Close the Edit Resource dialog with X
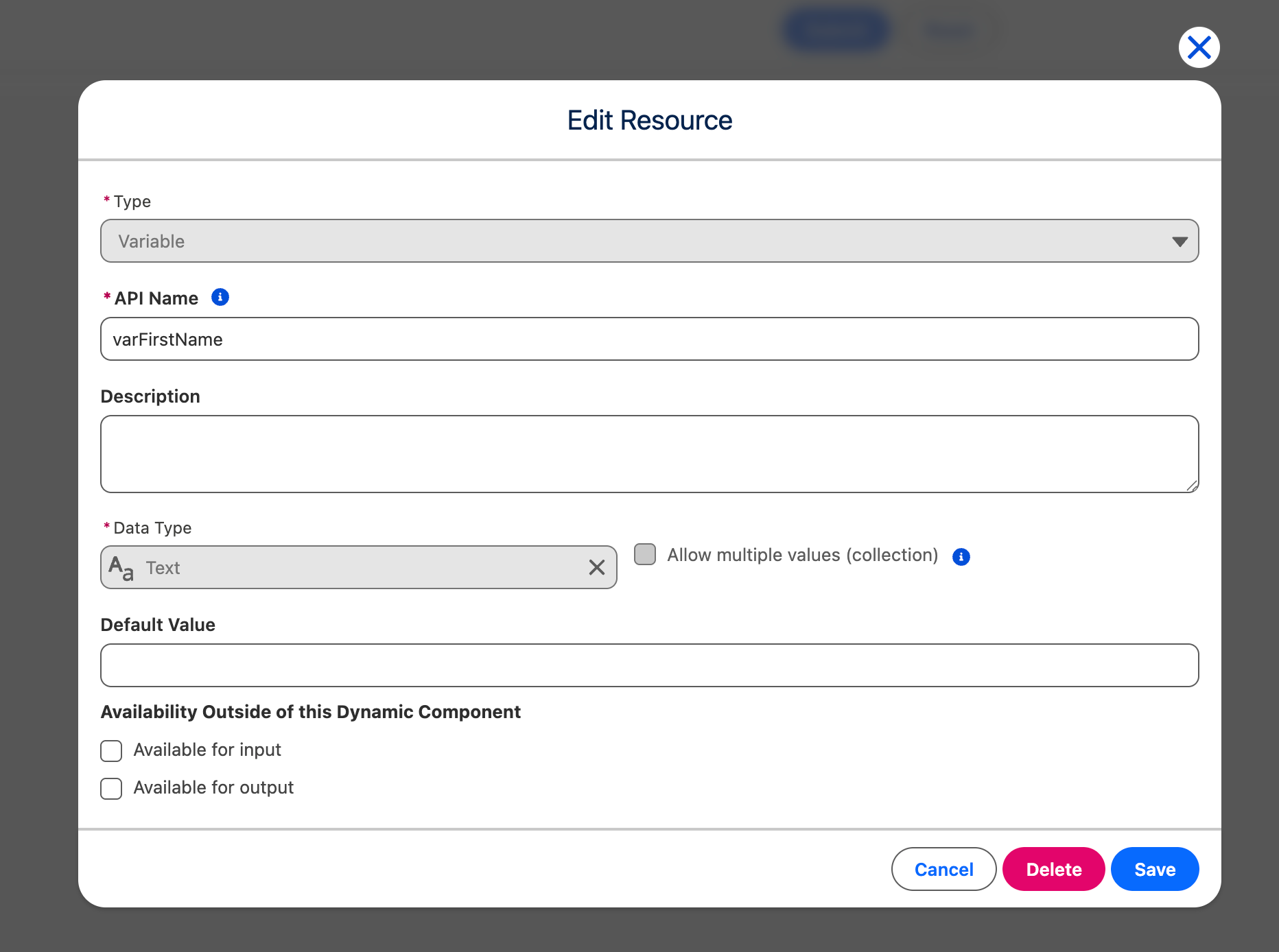Viewport: 1279px width, 952px height. 1199,47
